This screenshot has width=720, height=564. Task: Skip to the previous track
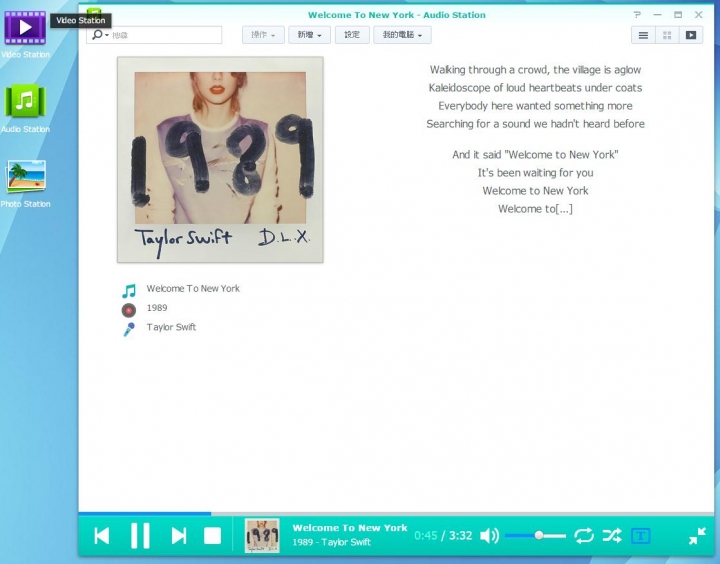tap(101, 536)
